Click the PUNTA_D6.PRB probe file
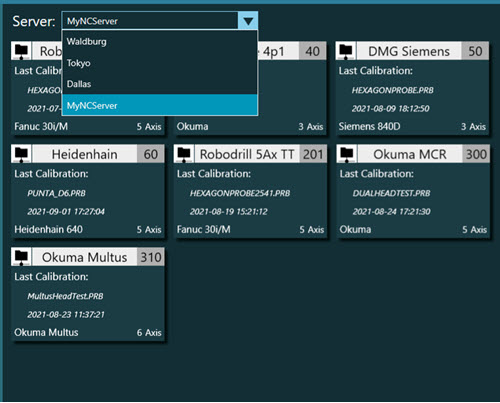 56,193
